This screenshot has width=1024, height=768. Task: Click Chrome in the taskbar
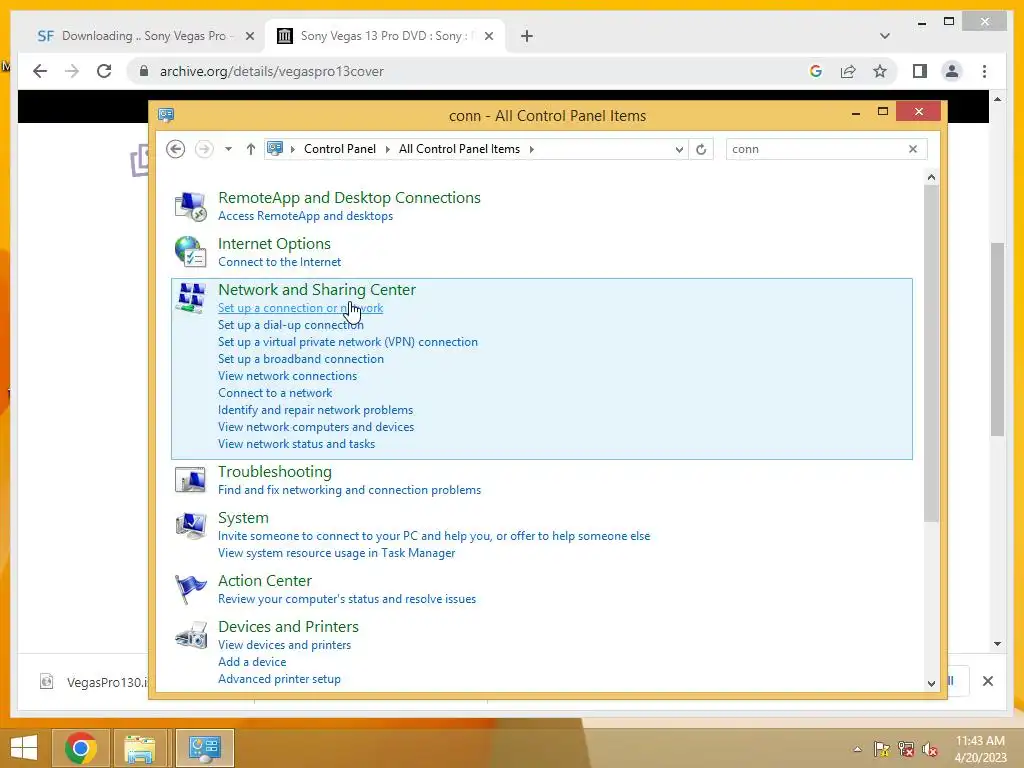(81, 748)
